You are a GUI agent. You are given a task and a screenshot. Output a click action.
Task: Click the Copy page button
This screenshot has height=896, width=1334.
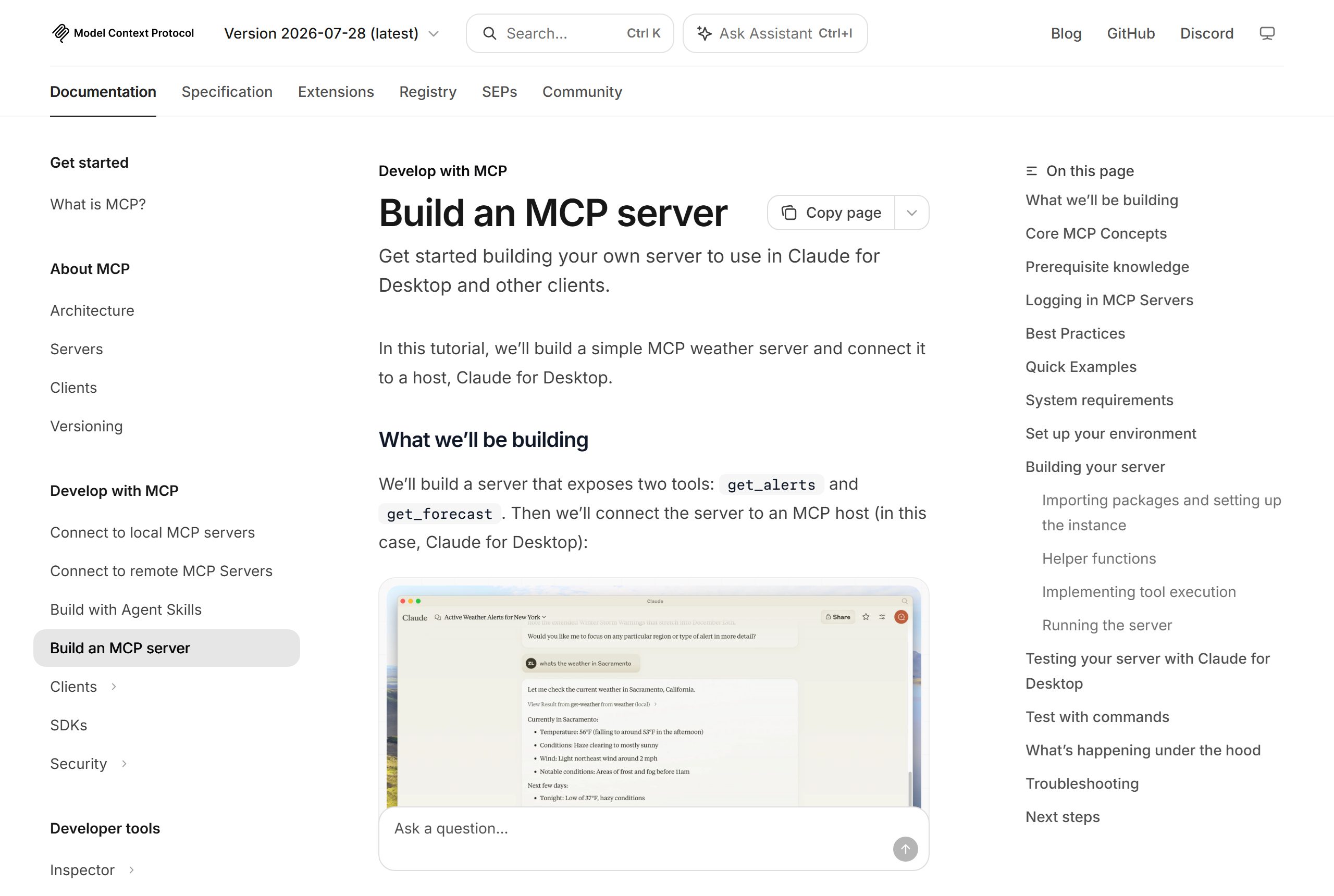[831, 213]
